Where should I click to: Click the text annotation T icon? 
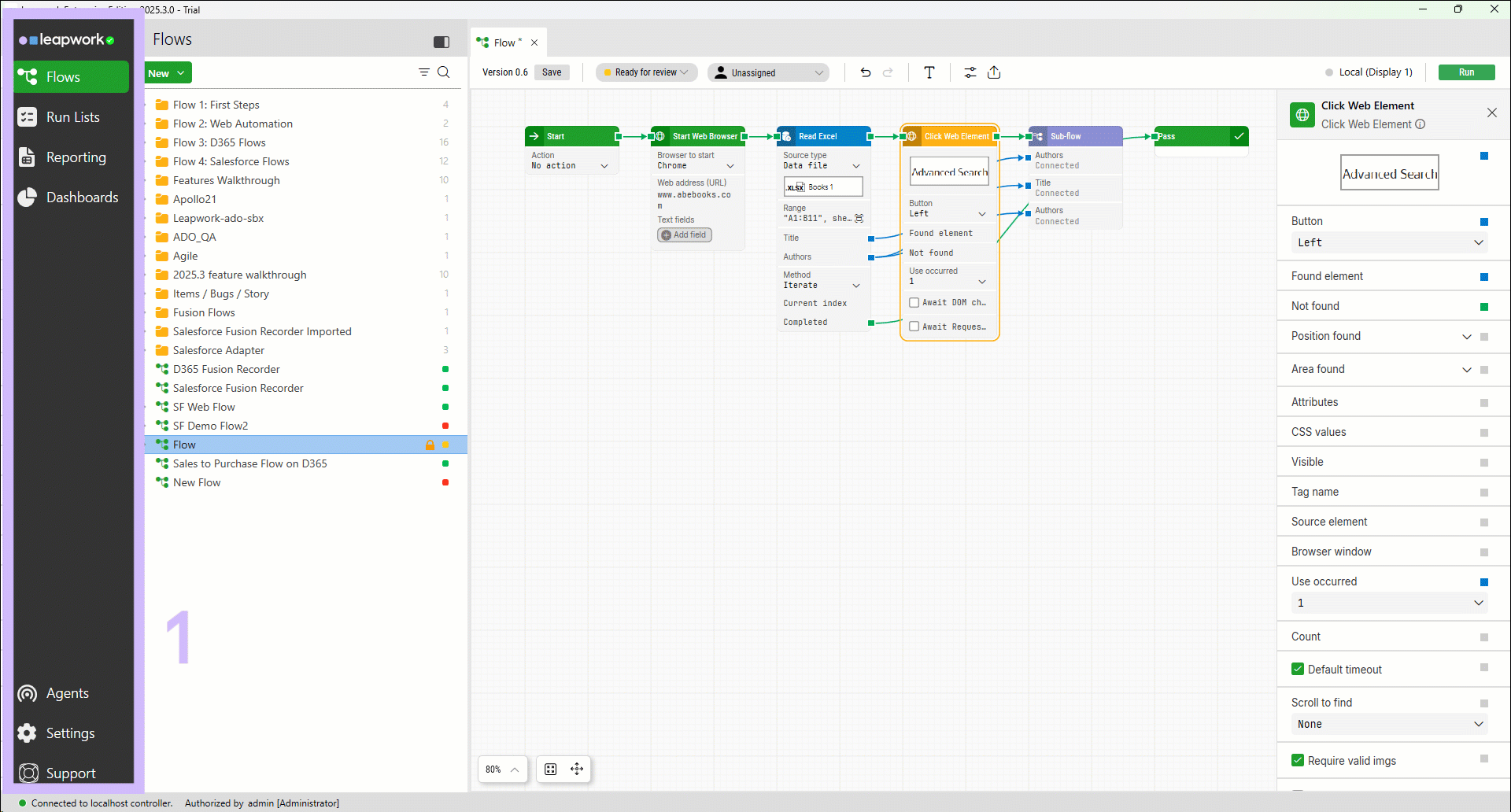(929, 72)
